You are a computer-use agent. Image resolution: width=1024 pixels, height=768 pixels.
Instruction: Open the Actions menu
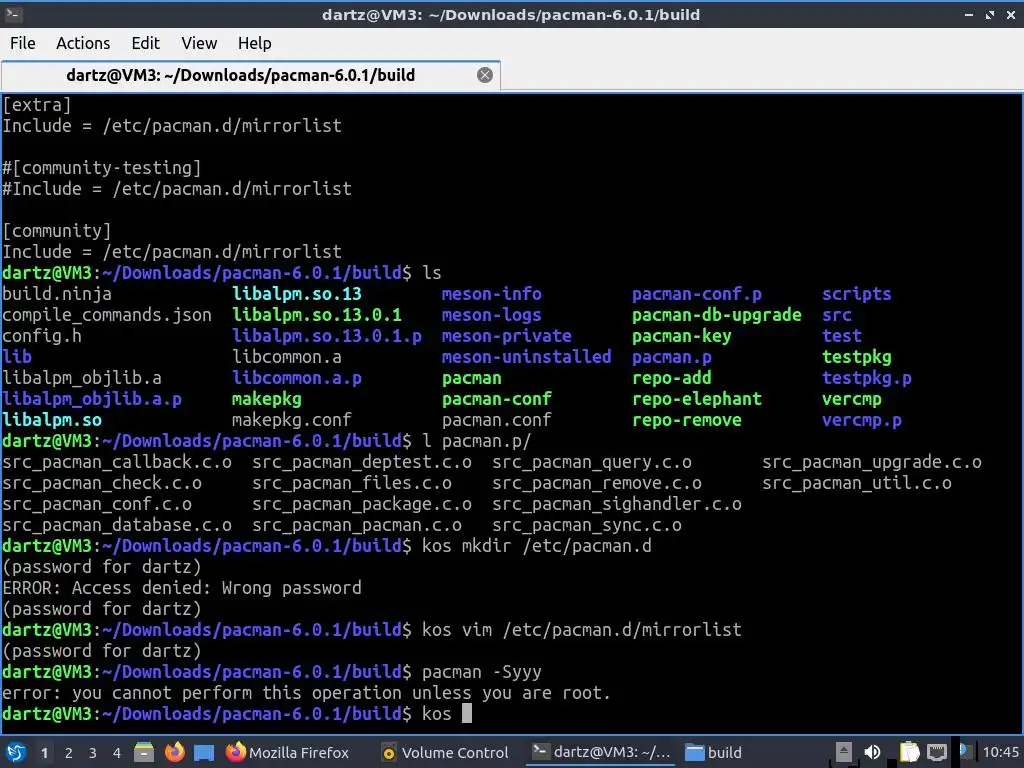tap(83, 43)
